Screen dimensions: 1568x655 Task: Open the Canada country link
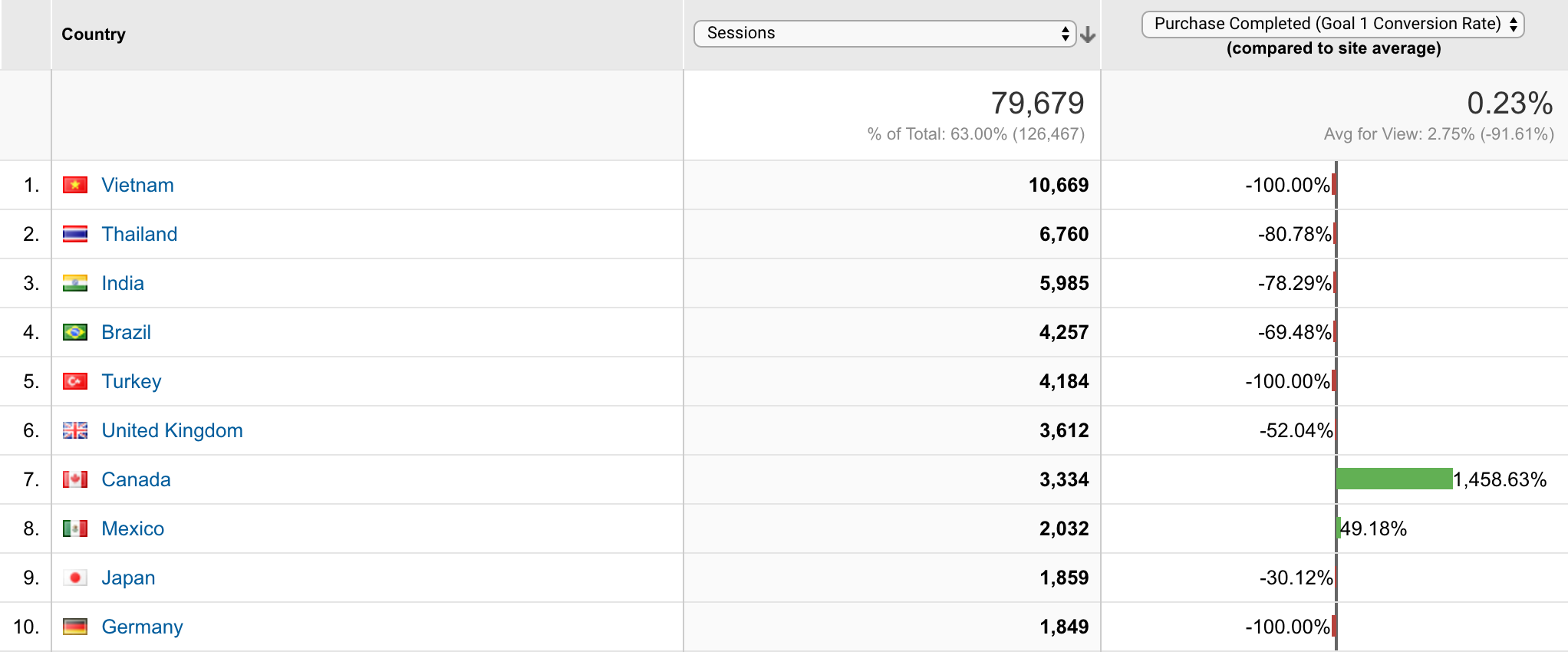[x=137, y=479]
